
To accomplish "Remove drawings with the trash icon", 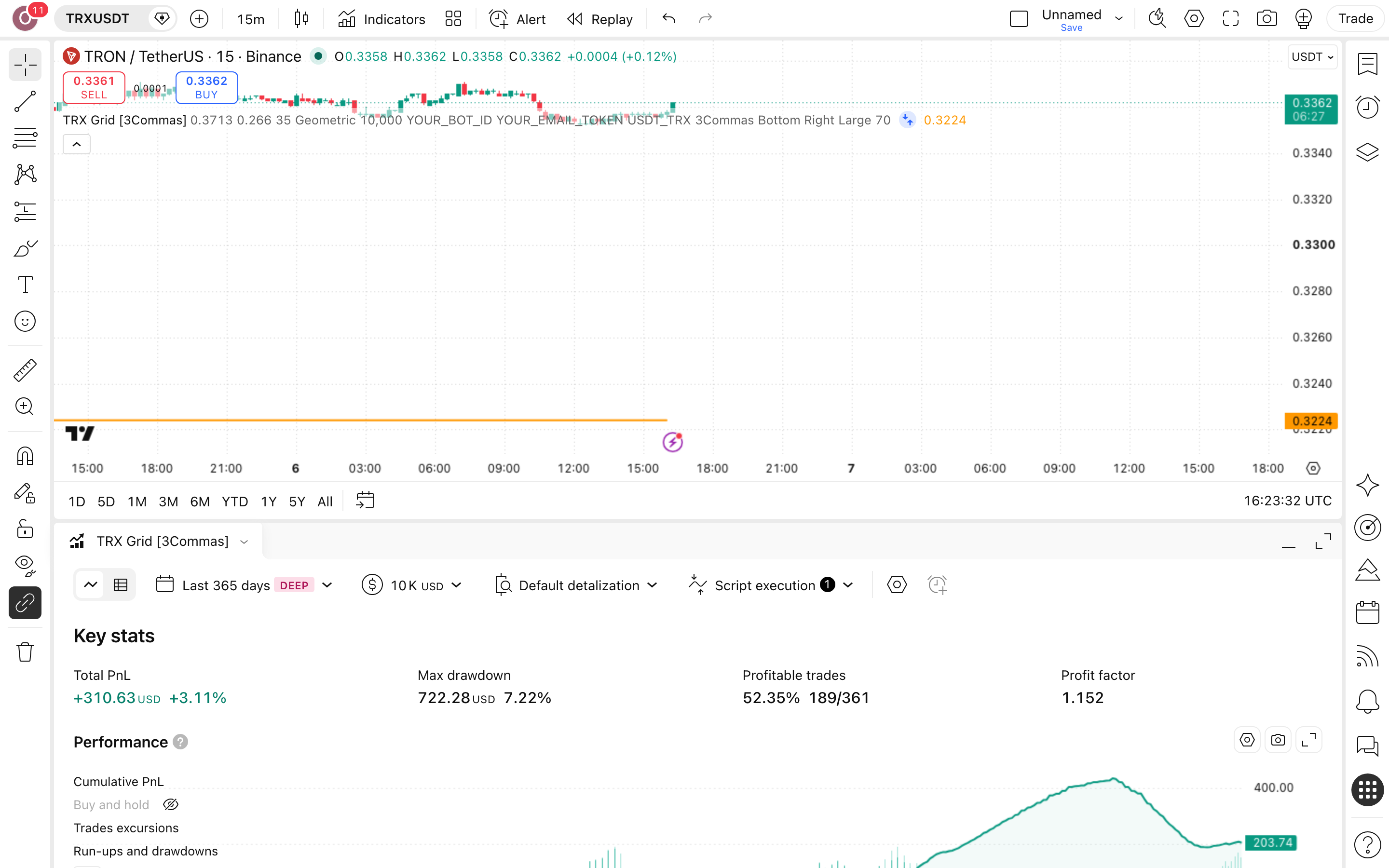I will tap(25, 651).
